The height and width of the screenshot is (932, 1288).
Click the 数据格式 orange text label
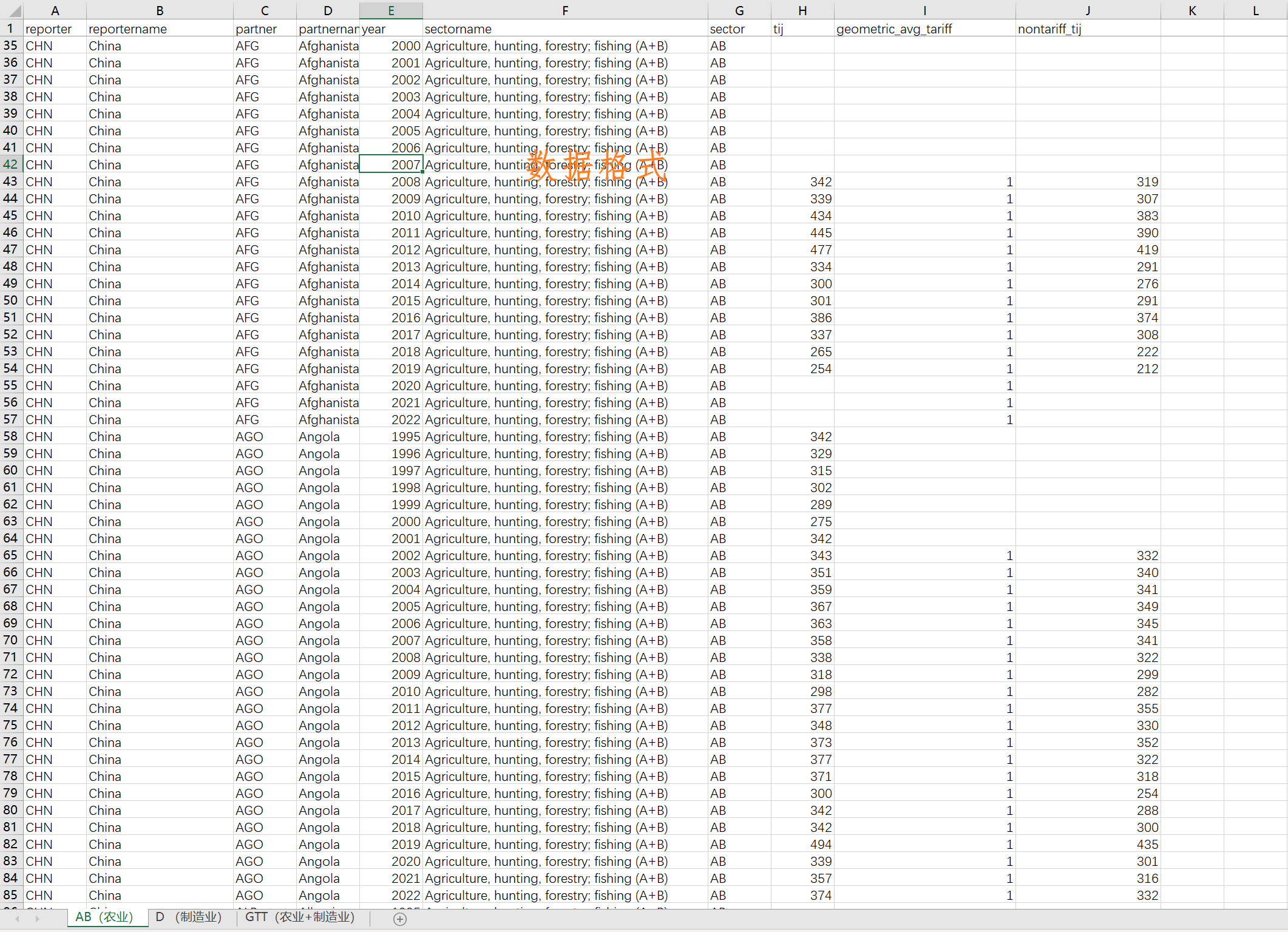[596, 166]
